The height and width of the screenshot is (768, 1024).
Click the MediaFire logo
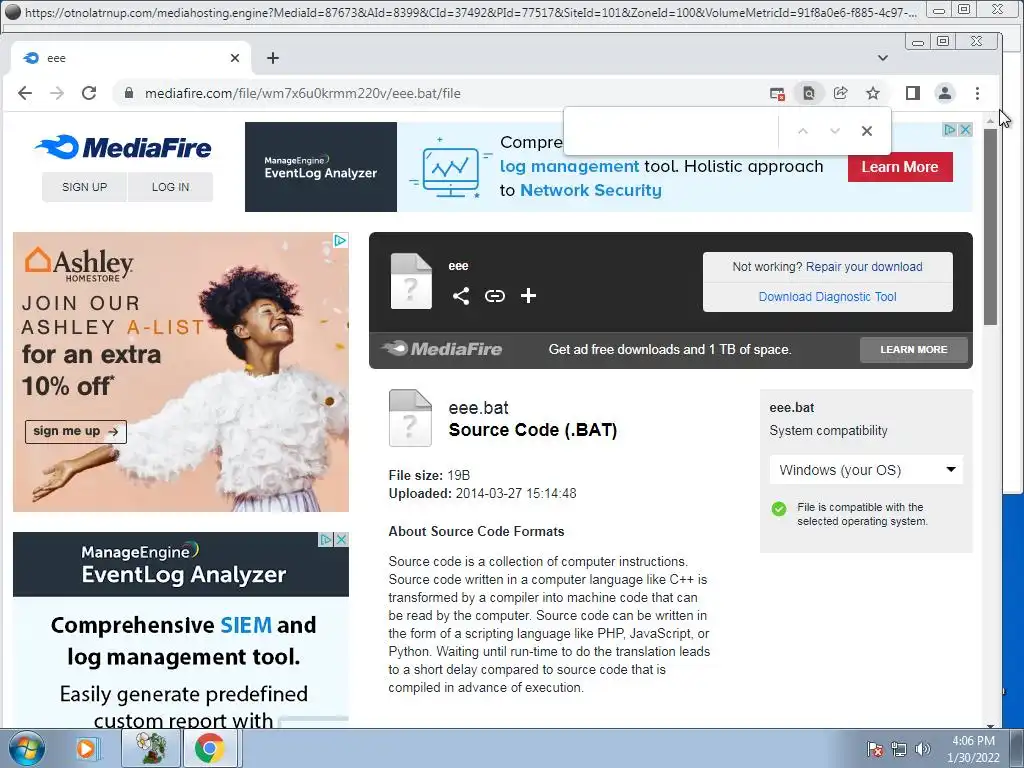click(x=124, y=148)
